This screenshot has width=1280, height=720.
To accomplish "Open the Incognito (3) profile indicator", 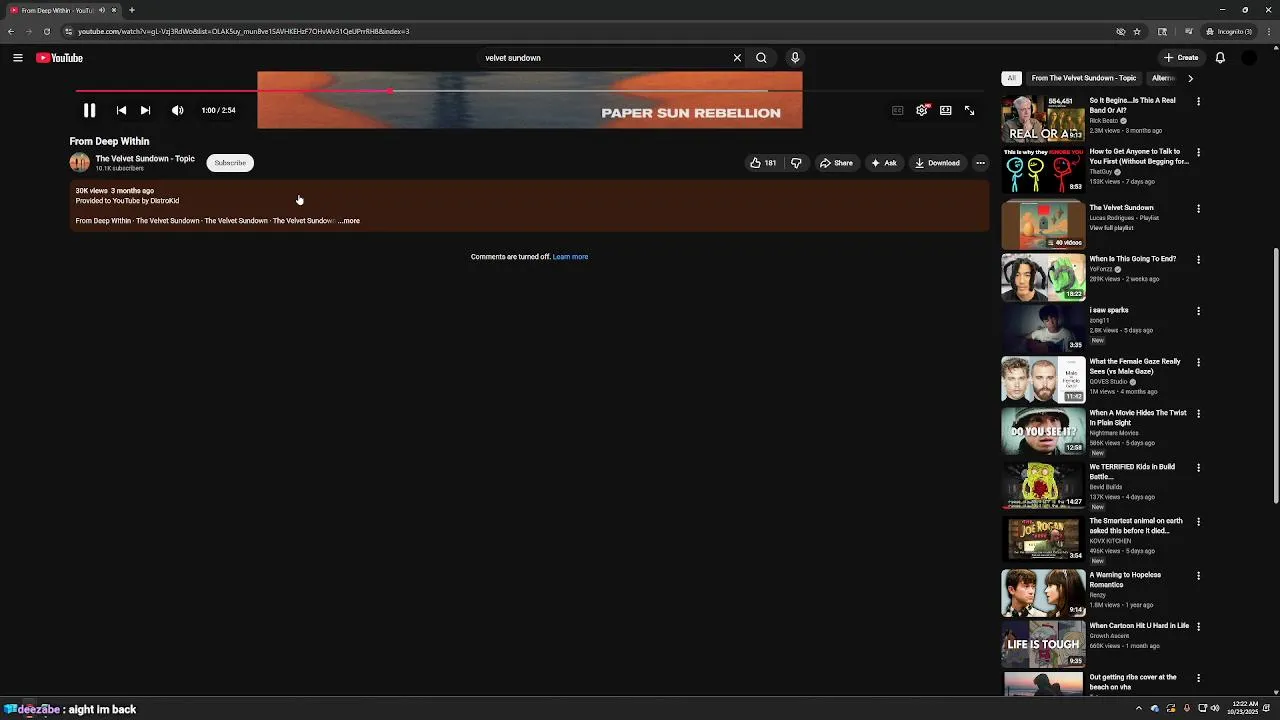I will click(x=1230, y=31).
